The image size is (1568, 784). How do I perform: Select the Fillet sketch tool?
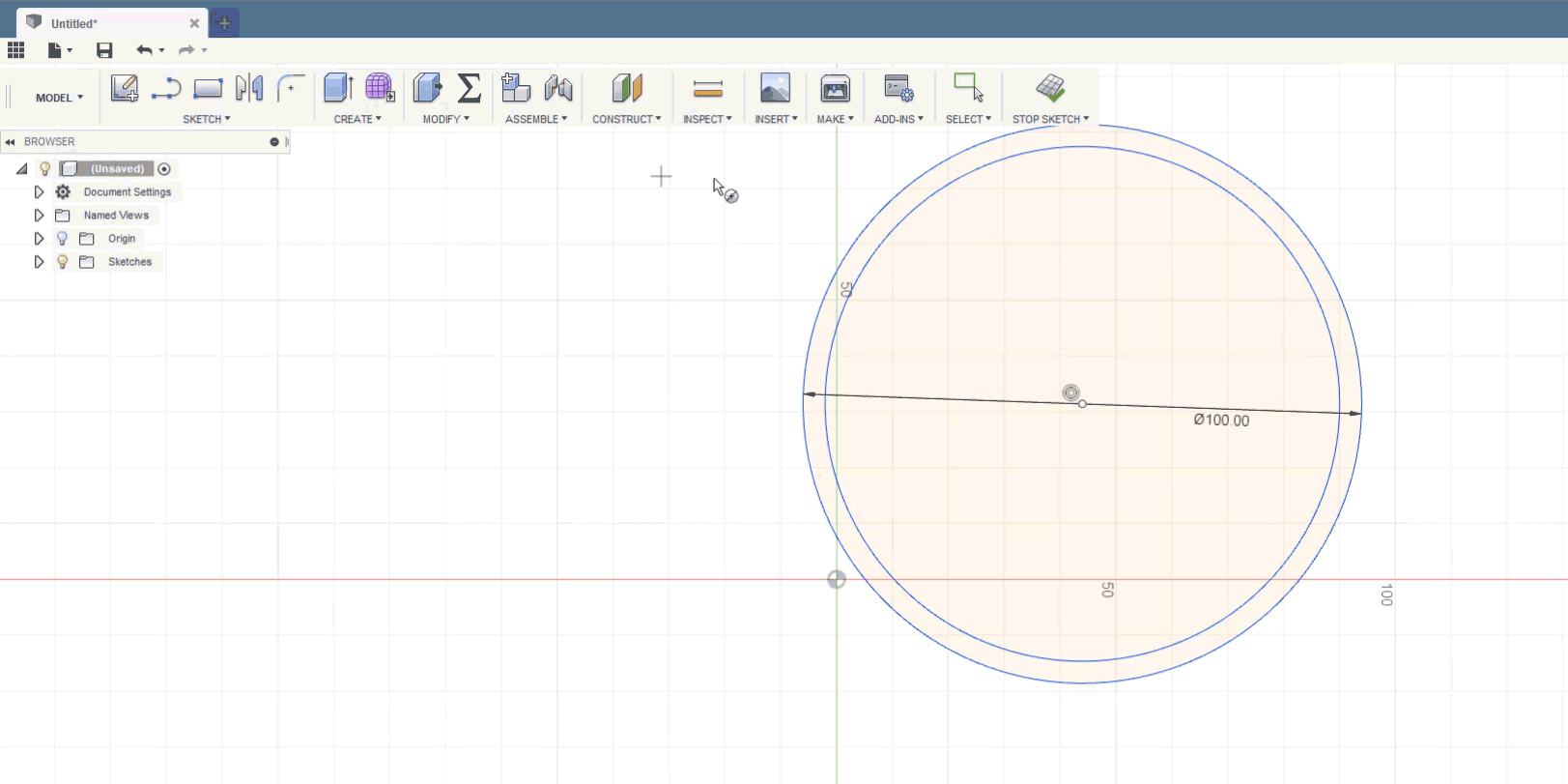point(290,88)
